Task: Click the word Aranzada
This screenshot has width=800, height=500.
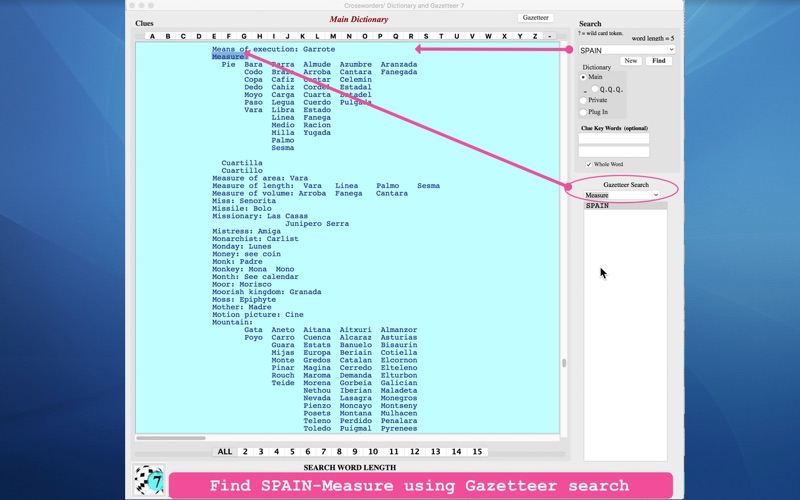Action: [398, 64]
